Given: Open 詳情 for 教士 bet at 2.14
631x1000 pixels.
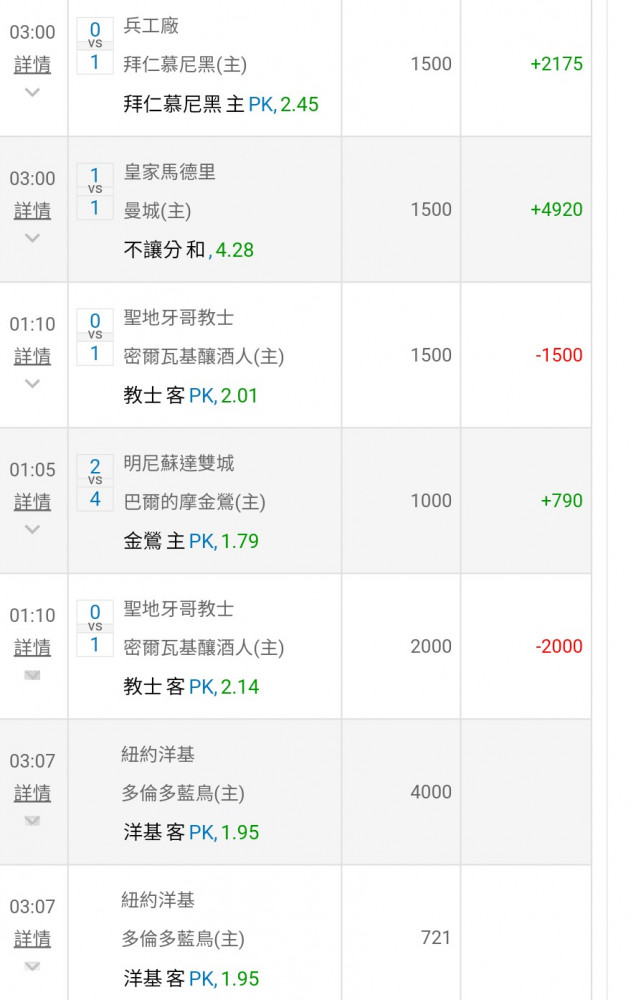Looking at the screenshot, I should pyautogui.click(x=33, y=647).
